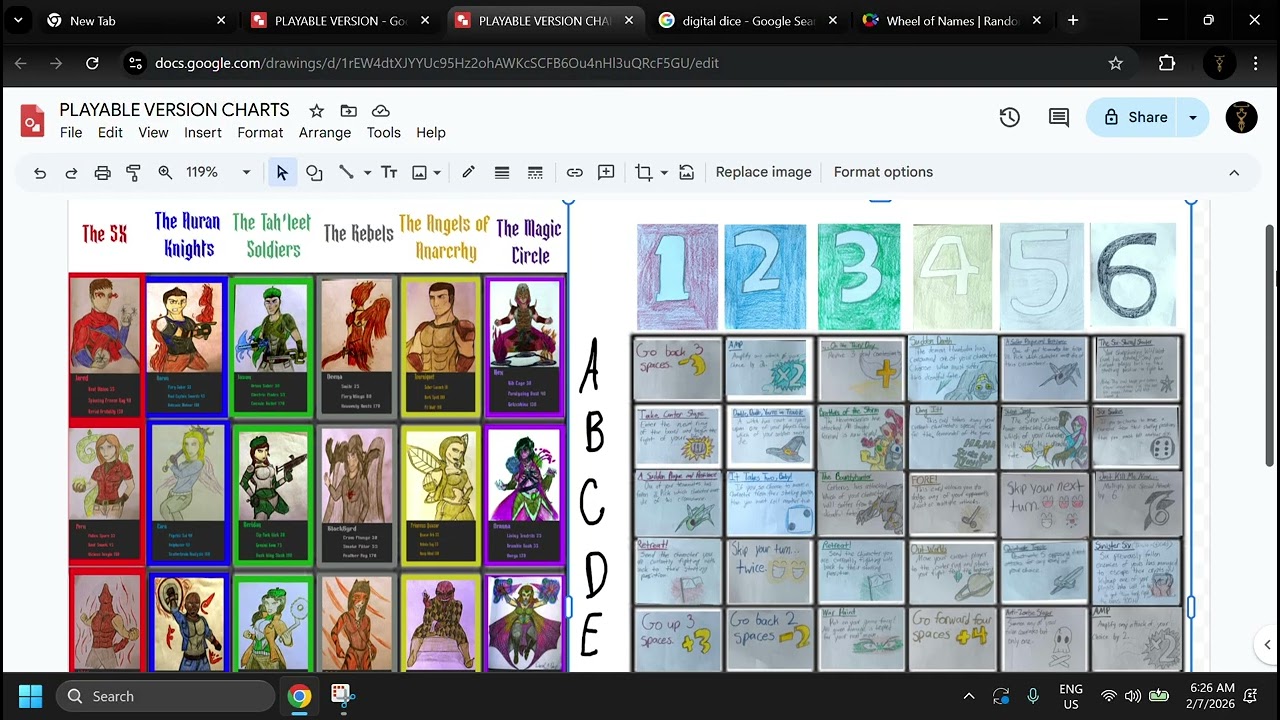Open the Border weight options

pyautogui.click(x=502, y=173)
